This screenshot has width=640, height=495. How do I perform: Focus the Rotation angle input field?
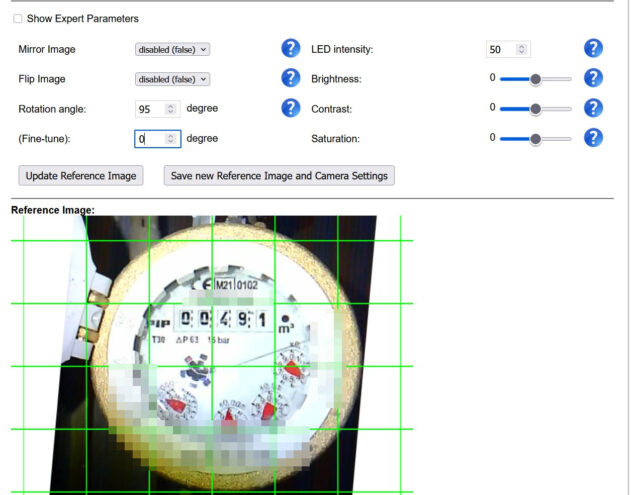click(150, 109)
